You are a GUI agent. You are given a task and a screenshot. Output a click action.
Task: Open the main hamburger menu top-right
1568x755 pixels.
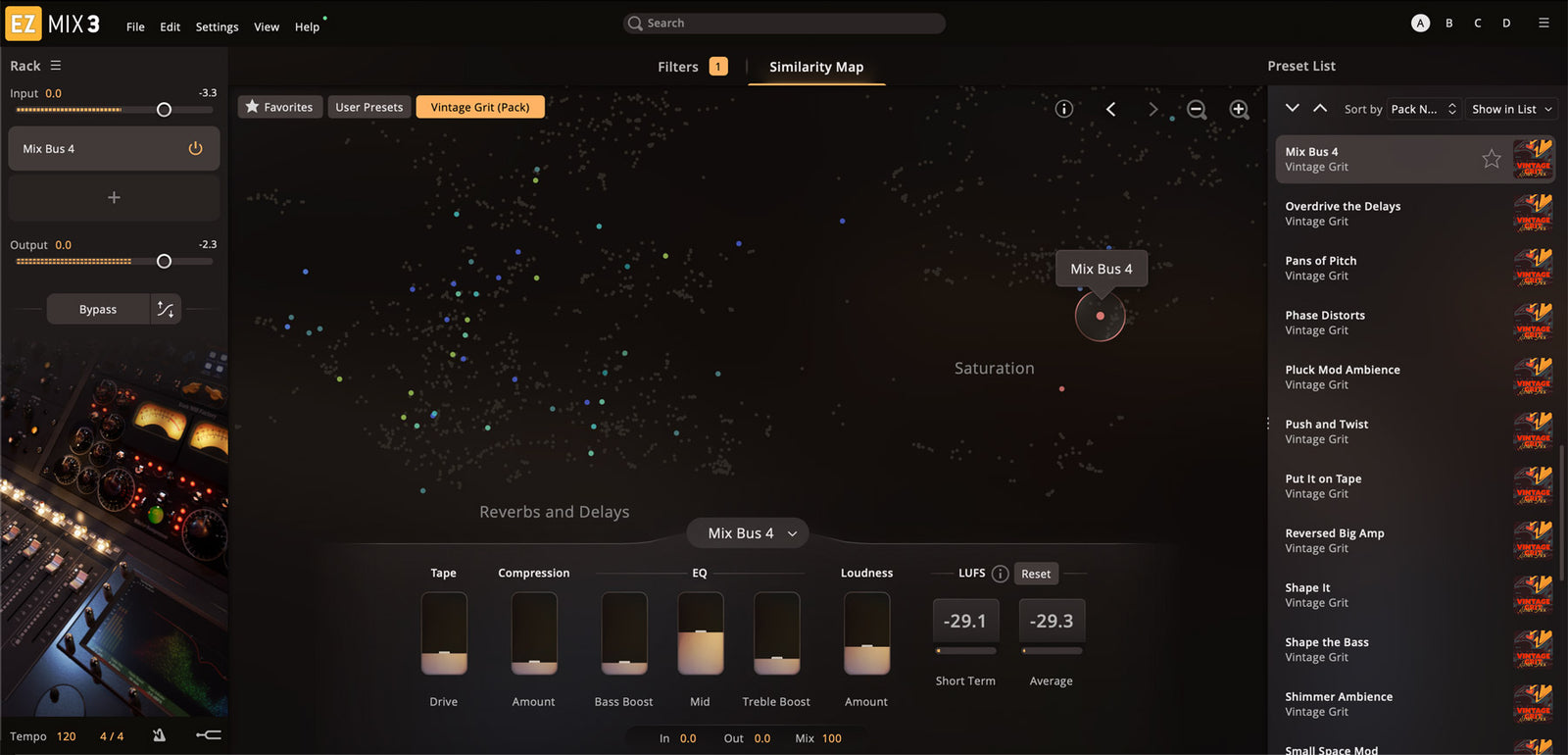[x=1543, y=23]
